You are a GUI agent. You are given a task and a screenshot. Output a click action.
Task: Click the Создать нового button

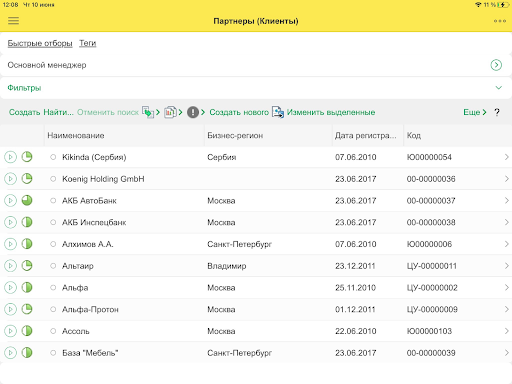coord(239,112)
